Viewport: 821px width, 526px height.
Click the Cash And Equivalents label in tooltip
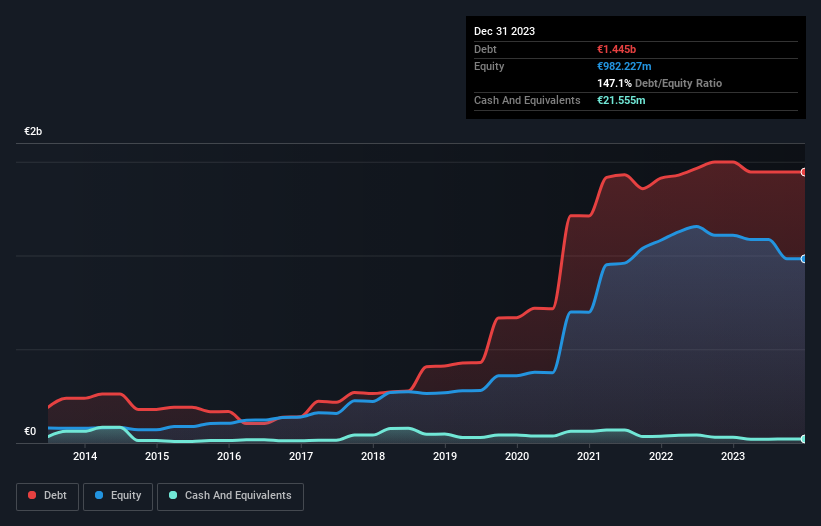[527, 100]
